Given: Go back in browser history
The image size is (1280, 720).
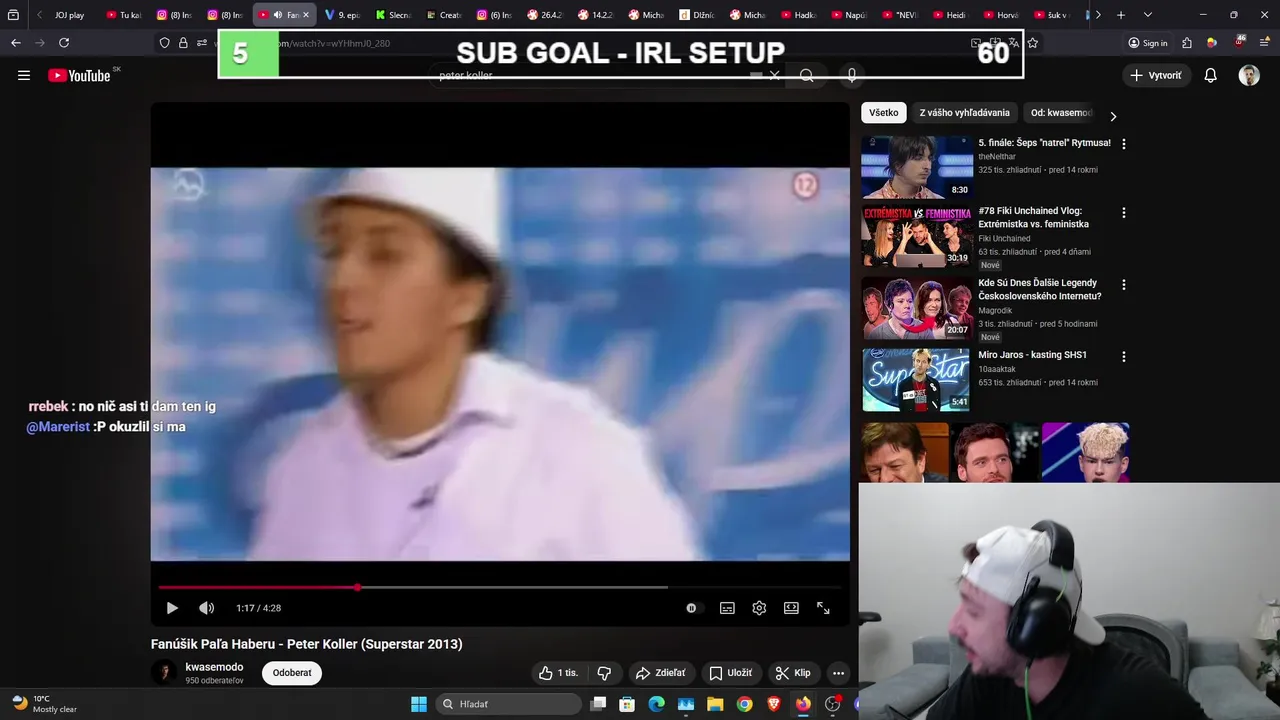Looking at the screenshot, I should pos(15,43).
